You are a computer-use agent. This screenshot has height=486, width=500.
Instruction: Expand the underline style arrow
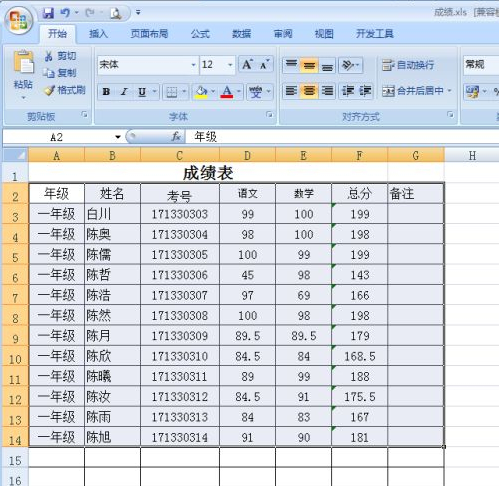155,92
